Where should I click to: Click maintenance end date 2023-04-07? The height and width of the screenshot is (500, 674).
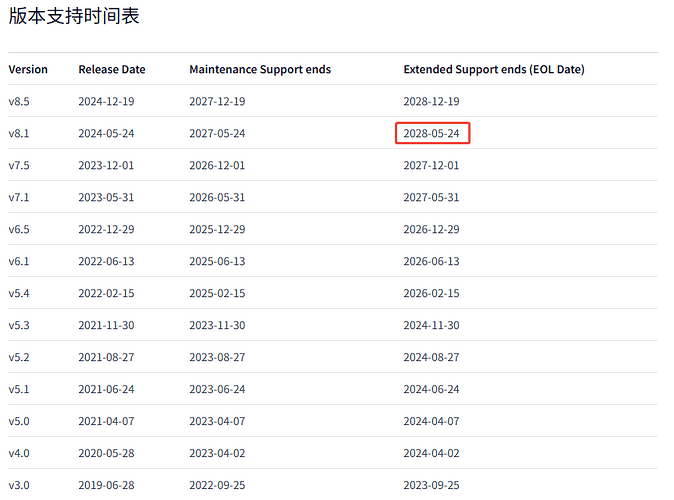click(217, 421)
